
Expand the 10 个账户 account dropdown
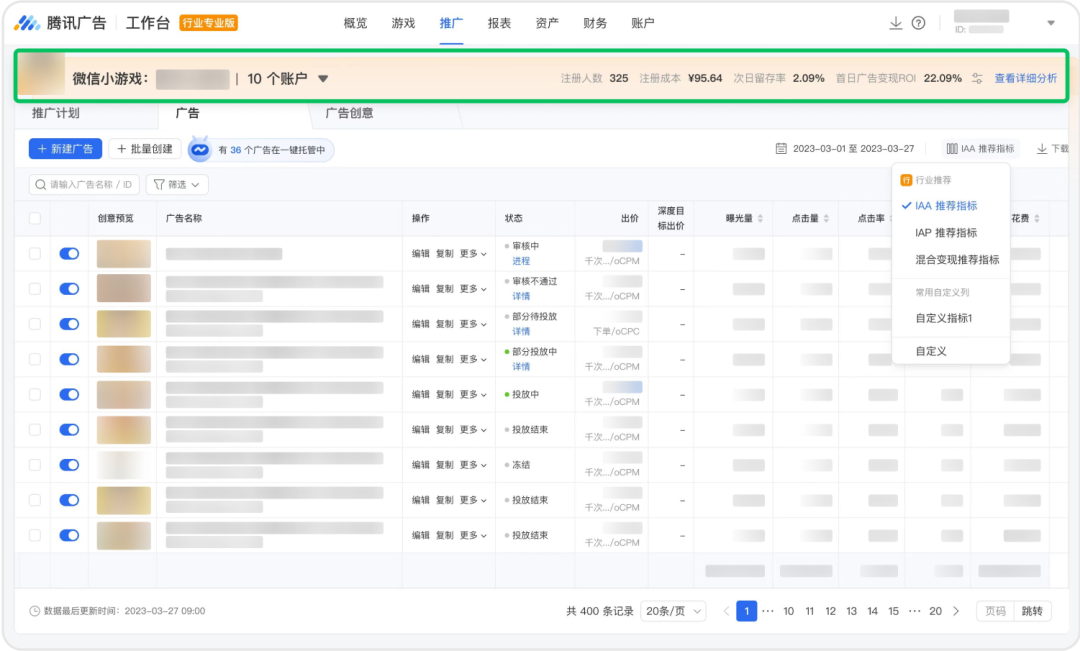[322, 79]
